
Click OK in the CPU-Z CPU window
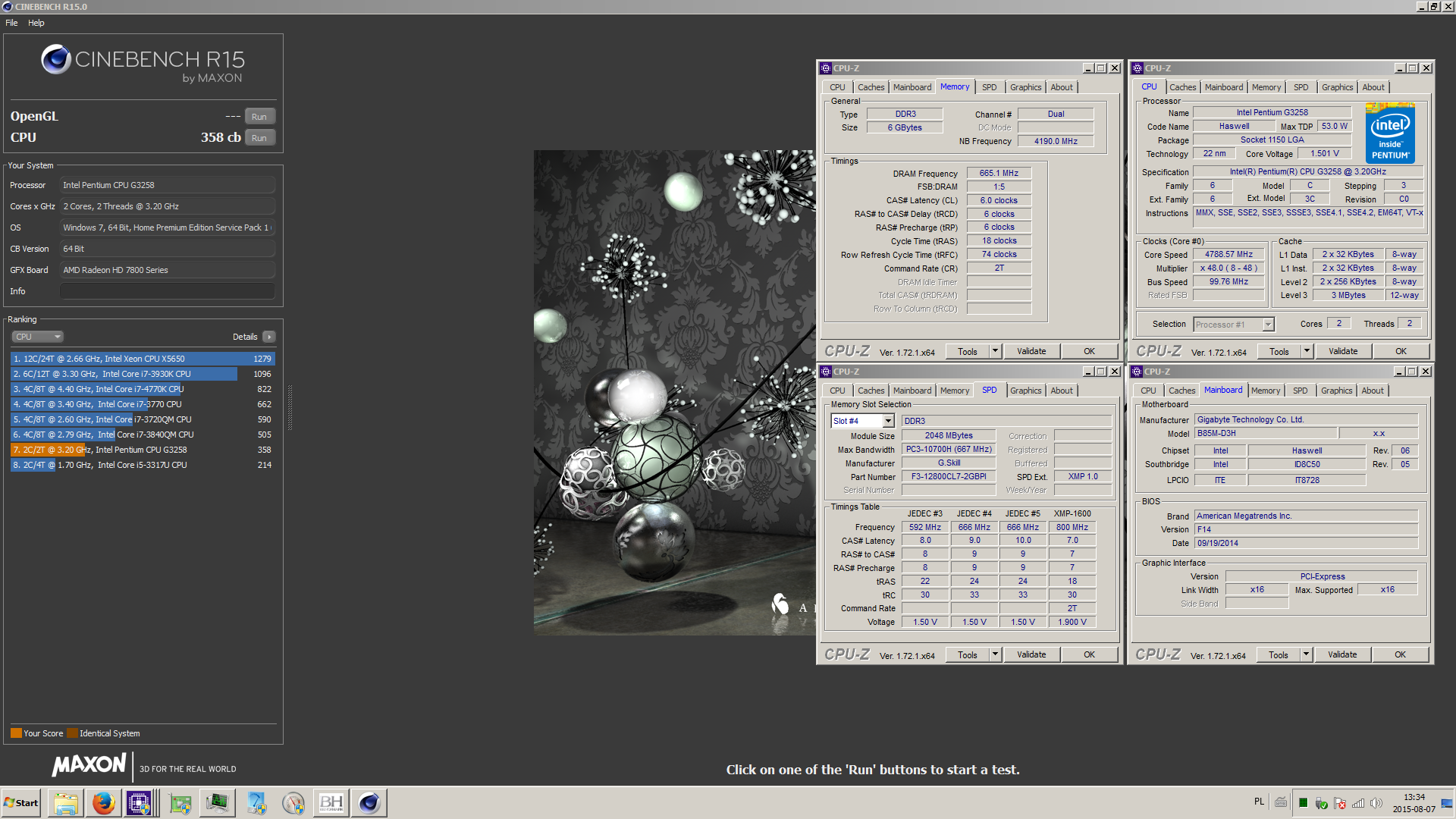pos(1401,351)
